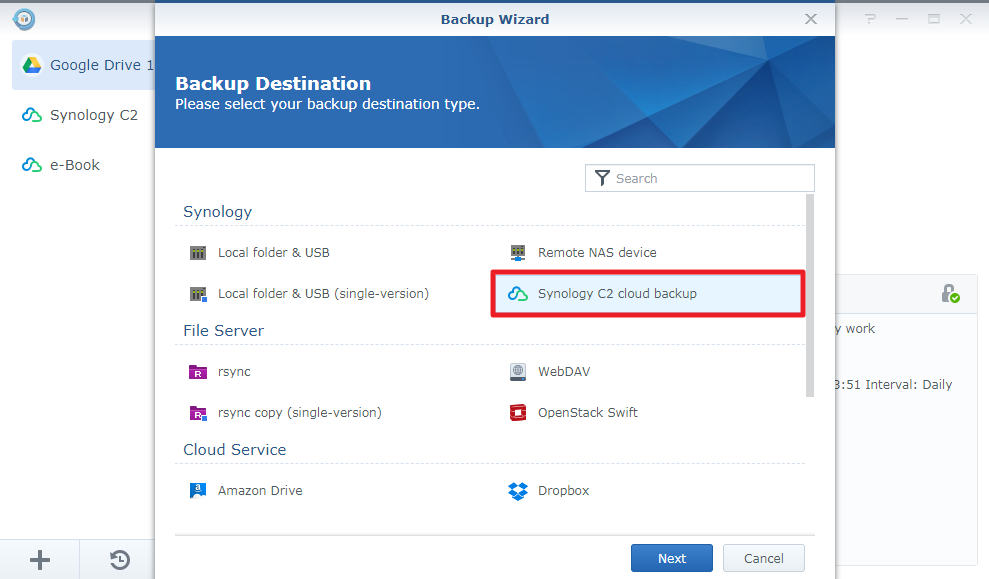Viewport: 989px width, 579px height.
Task: Select Synology C2 cloud backup
Action: (x=648, y=293)
